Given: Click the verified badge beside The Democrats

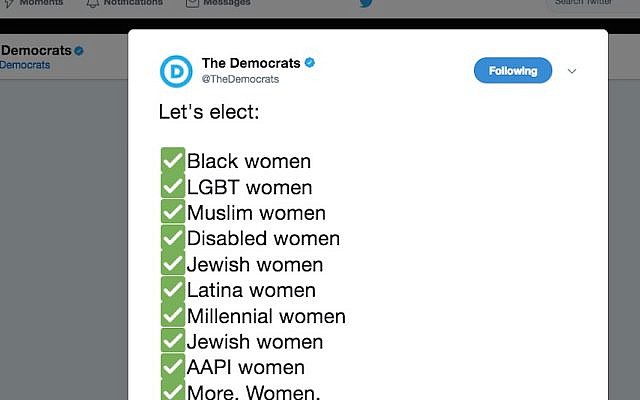Looking at the screenshot, I should [x=310, y=62].
